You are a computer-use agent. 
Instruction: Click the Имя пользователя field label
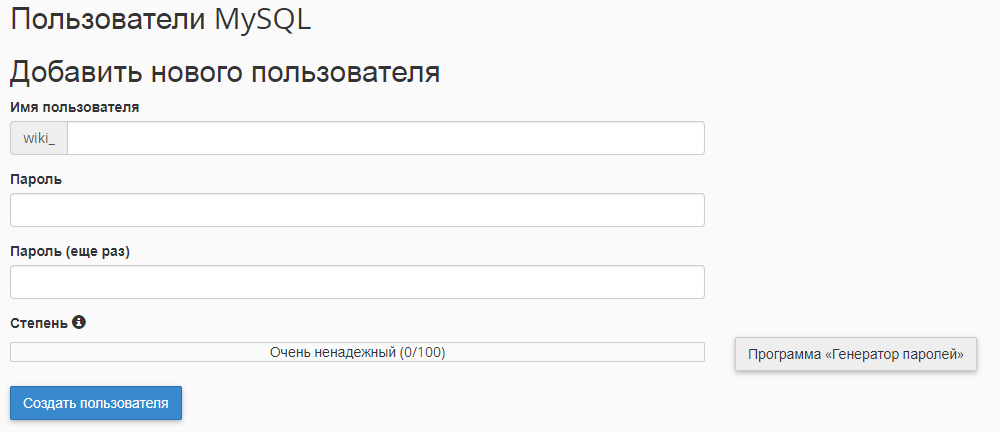(x=74, y=106)
